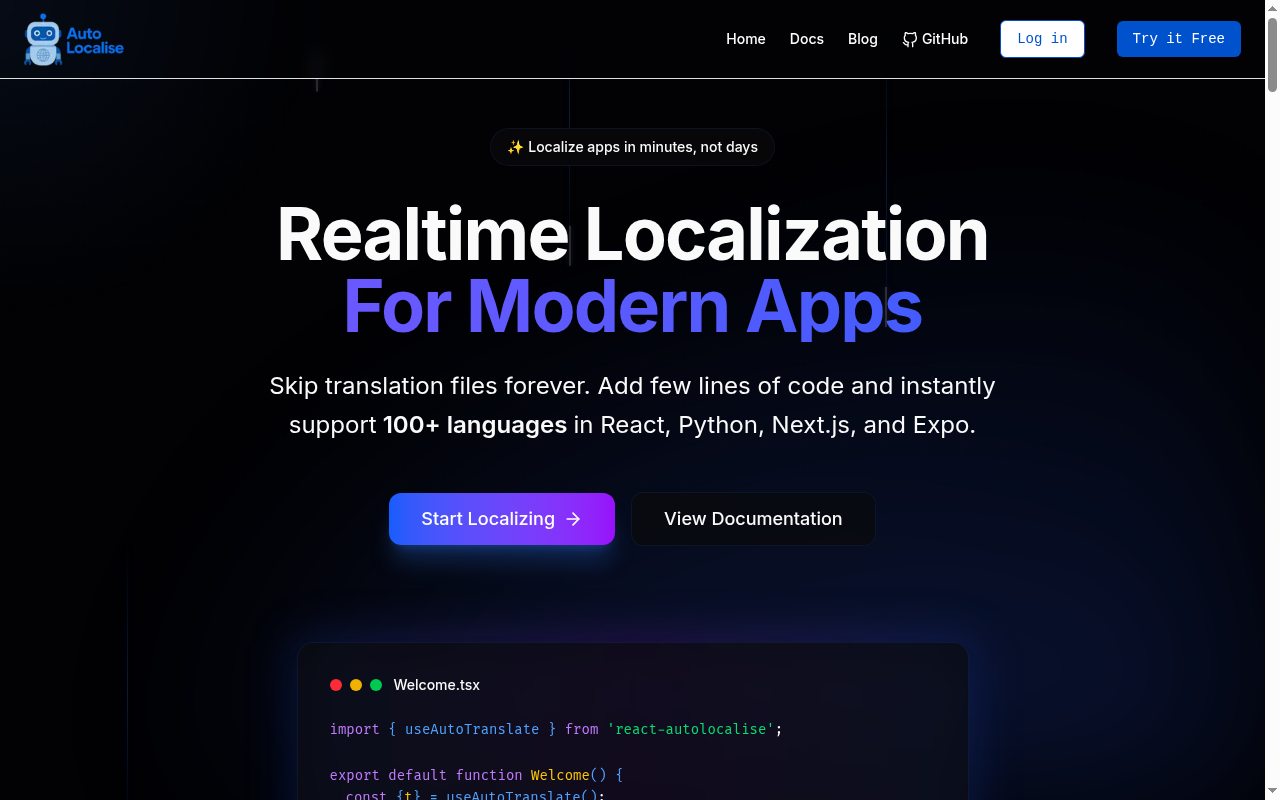Click the scrollbar down arrow
This screenshot has height=800, width=1280.
pyautogui.click(x=1272, y=792)
